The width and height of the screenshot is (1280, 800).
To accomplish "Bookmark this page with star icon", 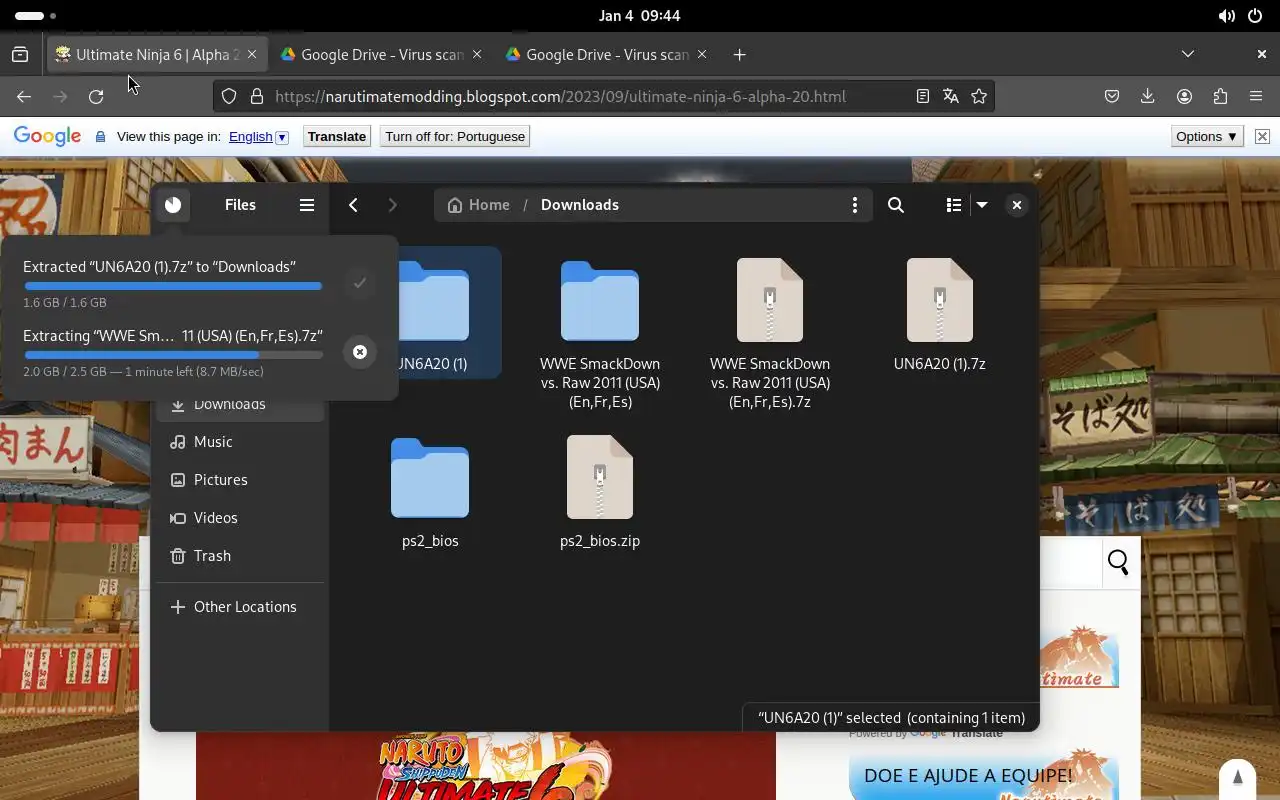I will pyautogui.click(x=979, y=96).
